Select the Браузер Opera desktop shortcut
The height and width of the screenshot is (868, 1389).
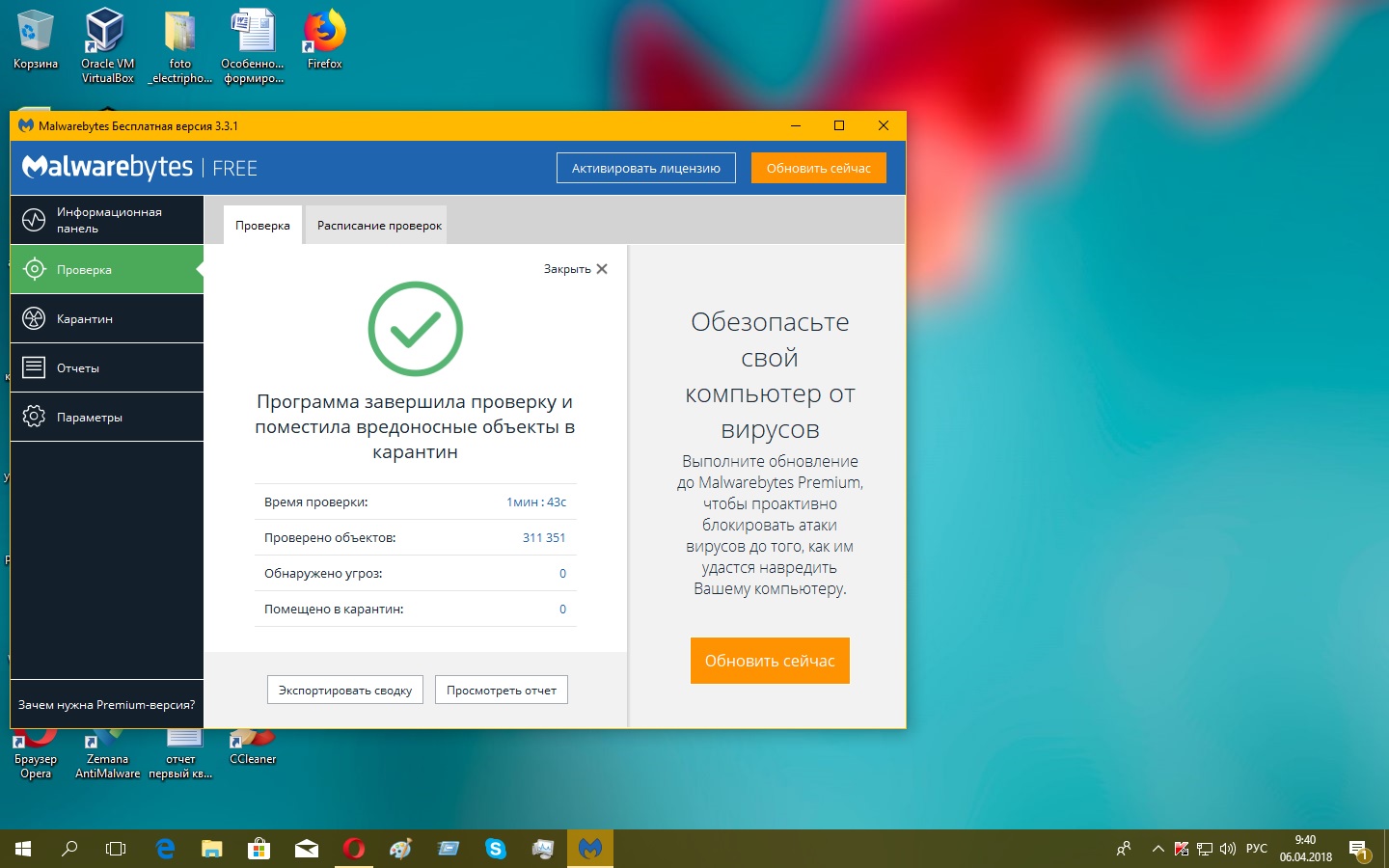point(36,756)
